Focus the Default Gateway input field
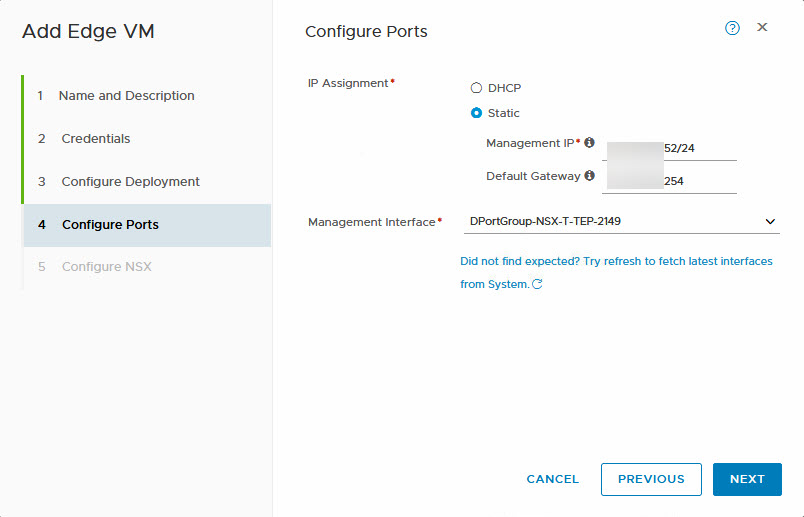Image resolution: width=804 pixels, height=517 pixels. point(670,181)
